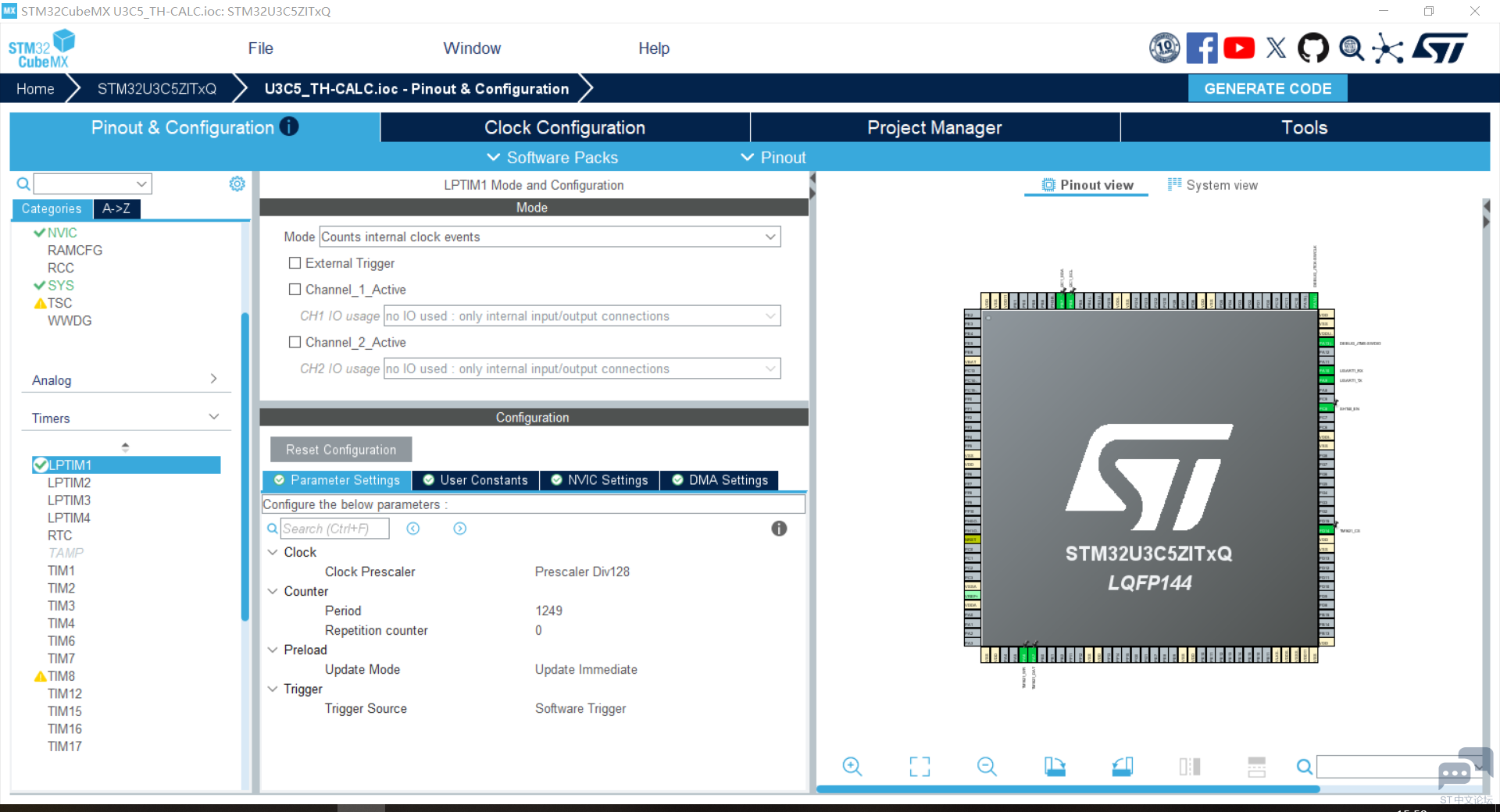This screenshot has height=812, width=1500.
Task: Open the User Constants tab
Action: 475,480
